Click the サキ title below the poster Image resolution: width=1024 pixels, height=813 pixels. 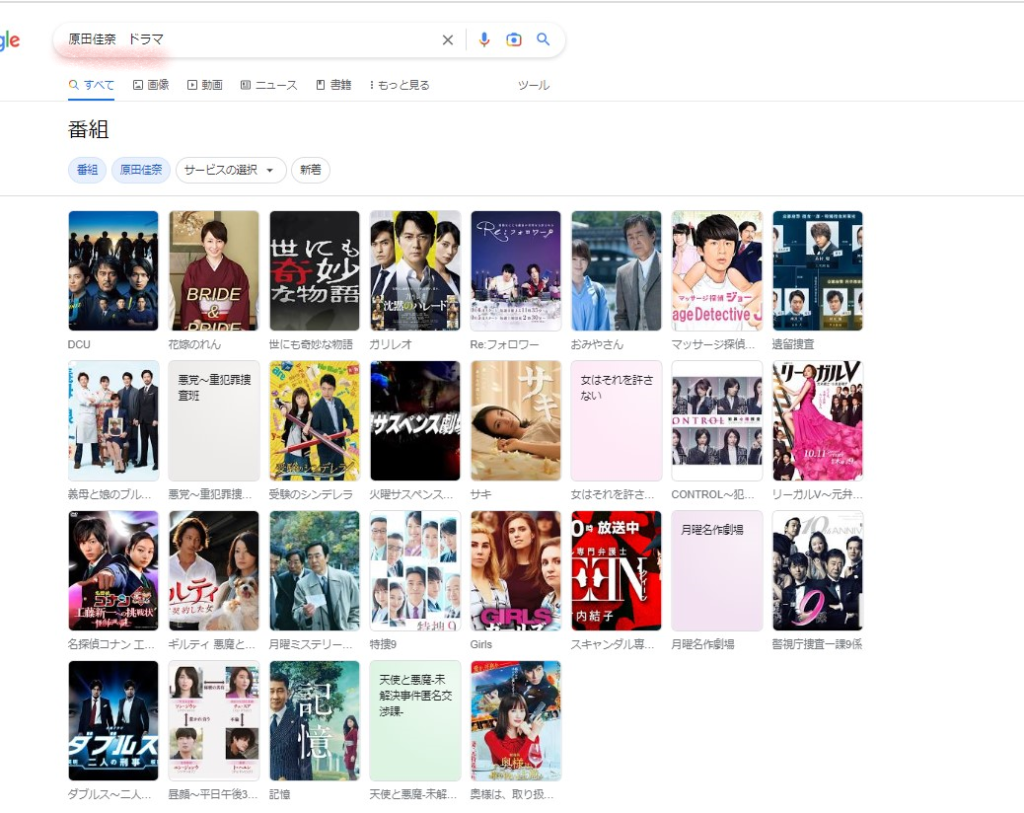point(481,494)
